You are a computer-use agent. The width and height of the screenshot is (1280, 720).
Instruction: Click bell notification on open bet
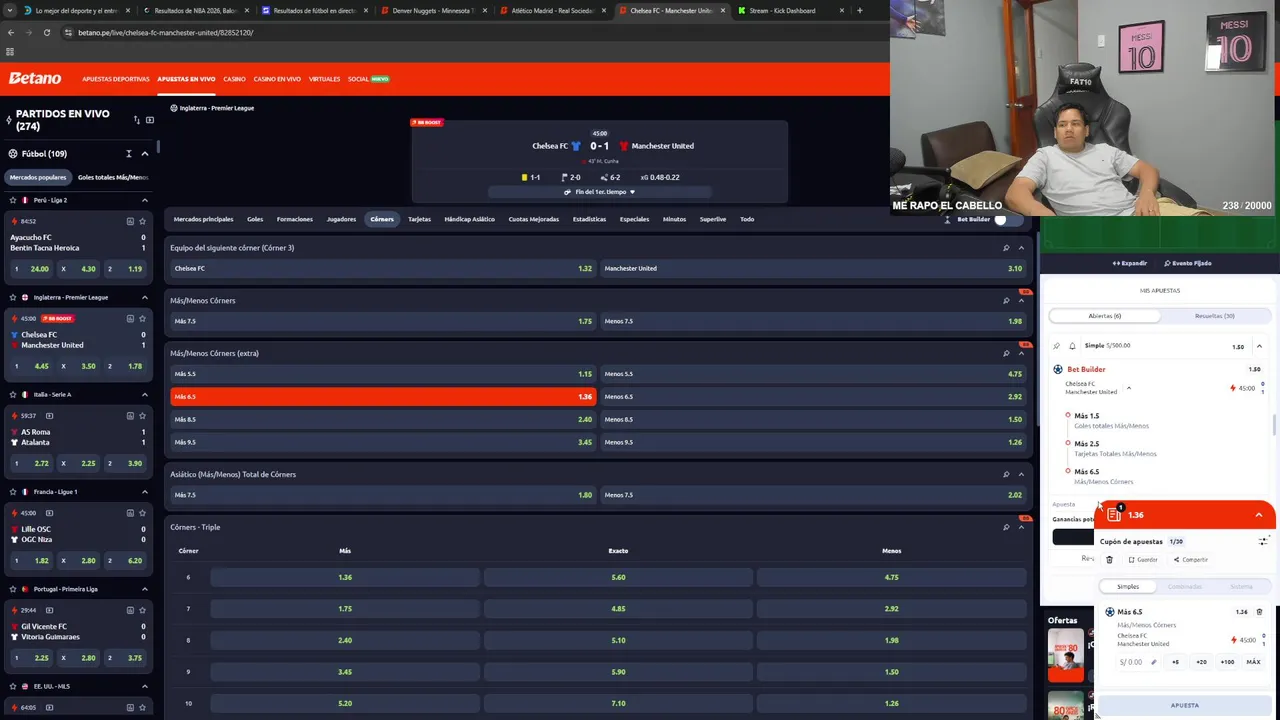click(x=1072, y=346)
